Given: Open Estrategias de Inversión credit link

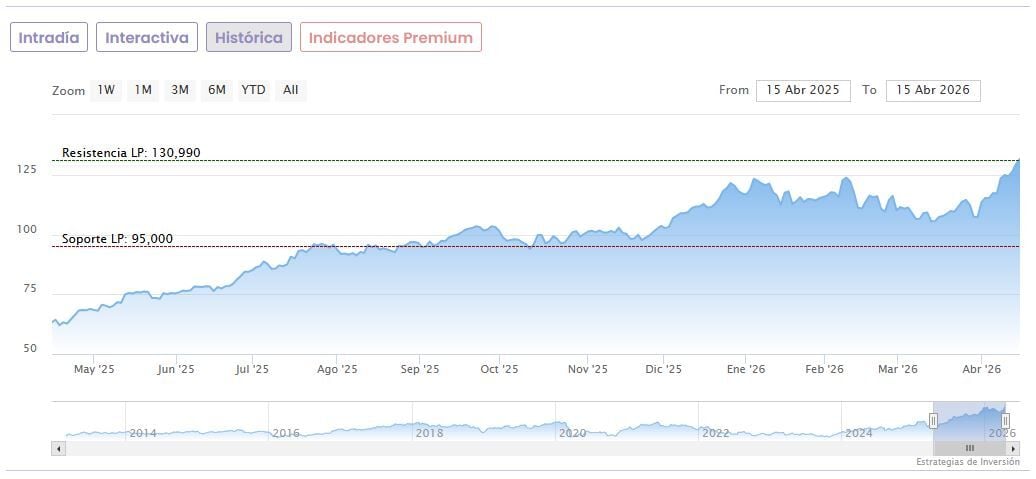Looking at the screenshot, I should 968,462.
